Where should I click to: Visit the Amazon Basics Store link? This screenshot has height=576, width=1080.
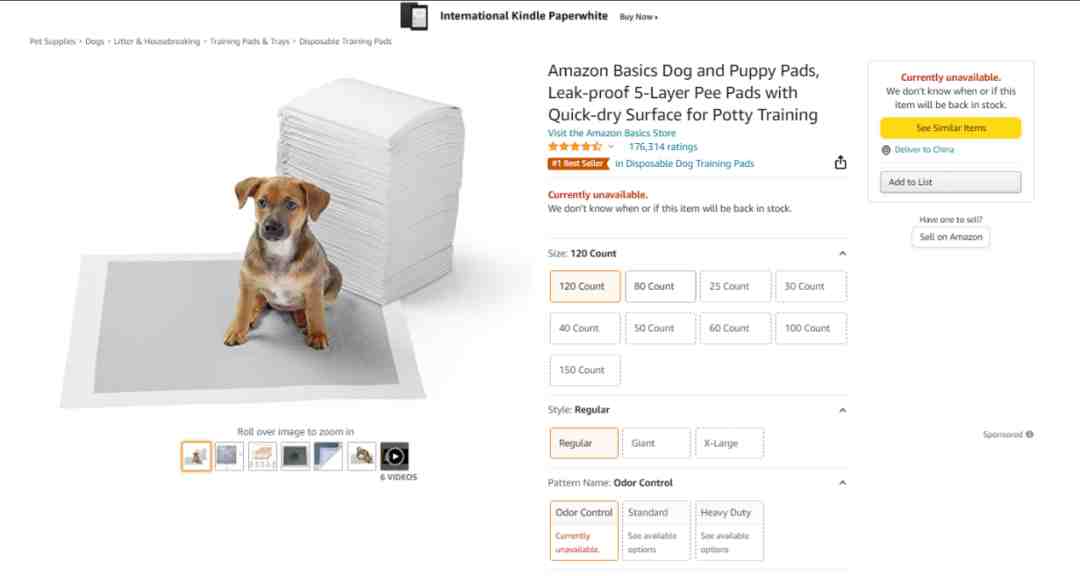click(612, 133)
